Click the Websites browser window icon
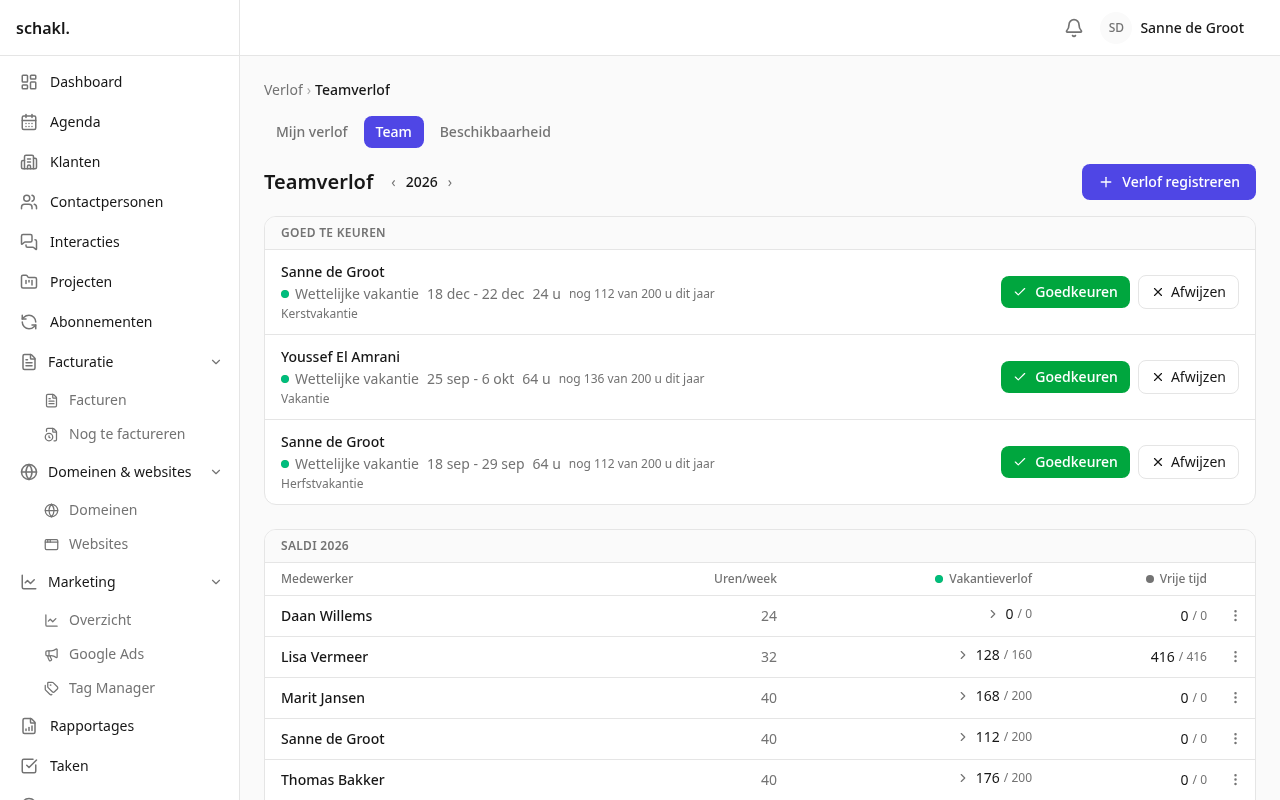The image size is (1280, 800). [51, 544]
